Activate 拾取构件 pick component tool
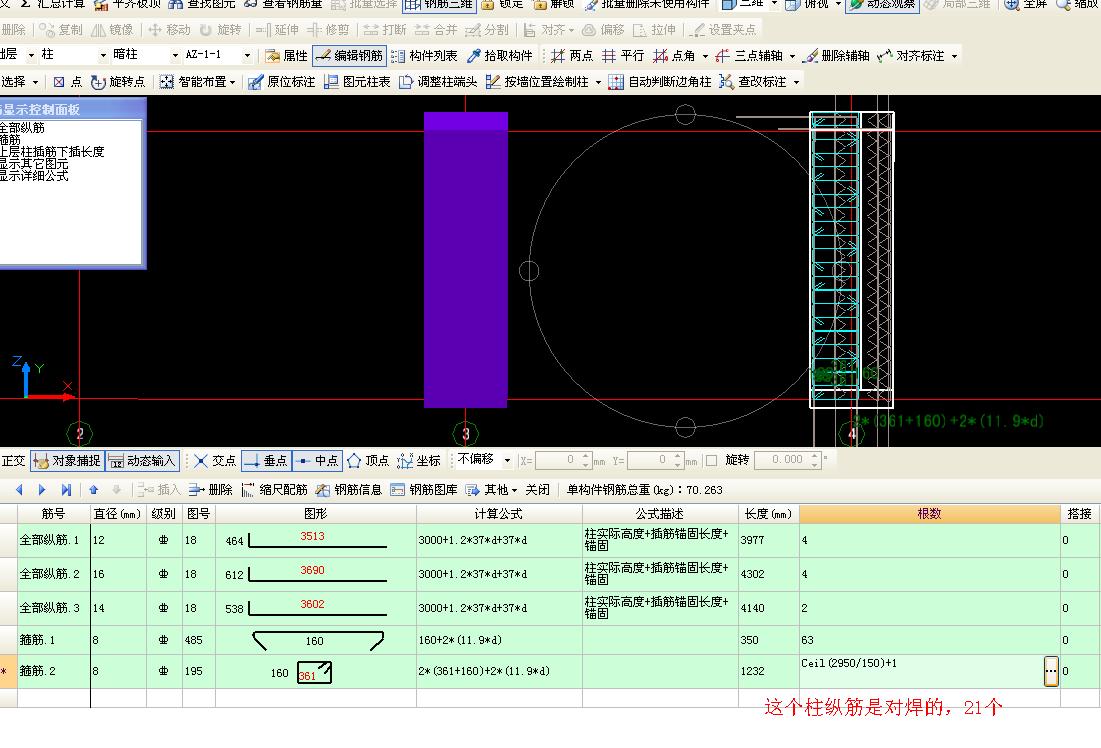 click(500, 55)
